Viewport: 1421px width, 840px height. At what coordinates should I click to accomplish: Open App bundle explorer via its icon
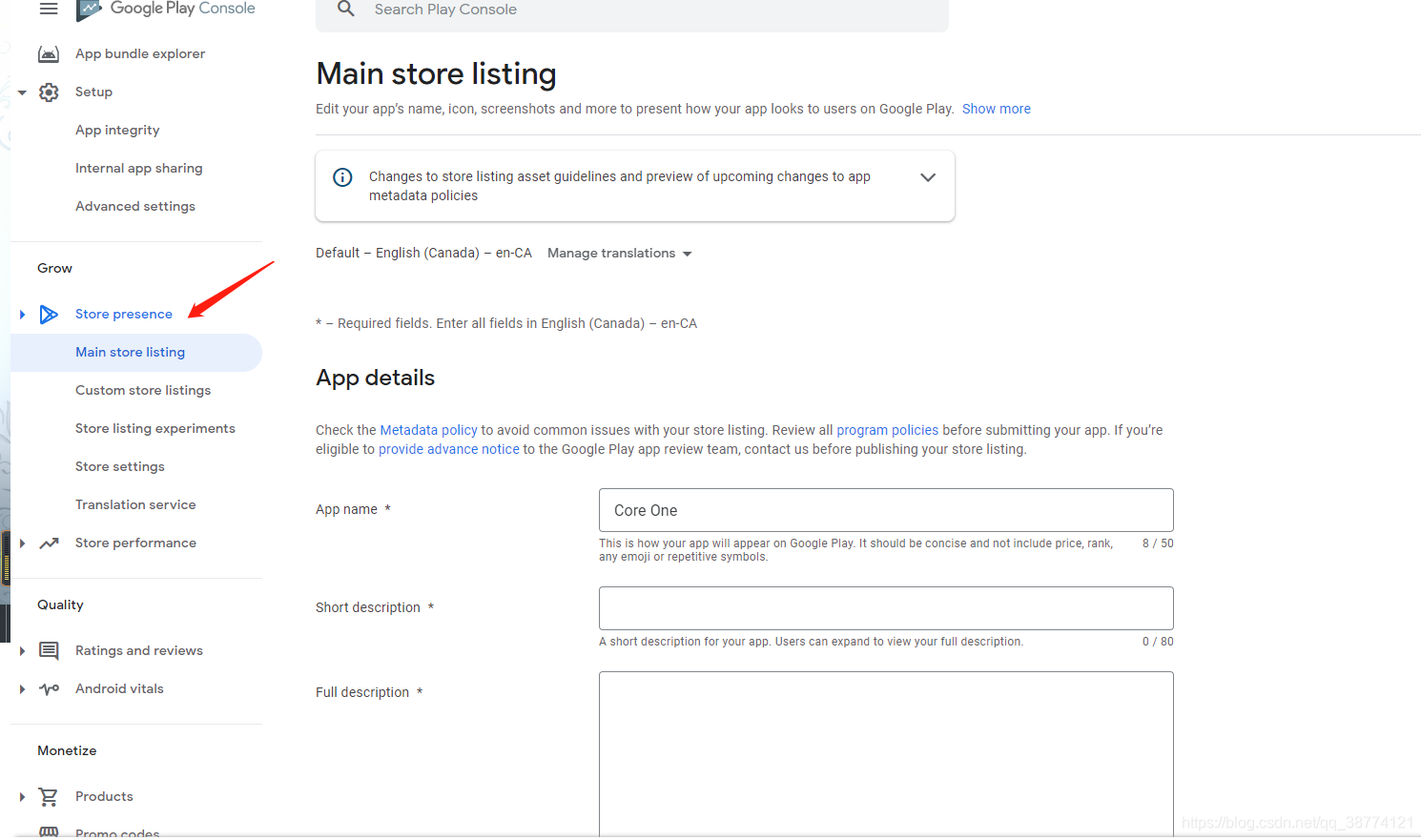[x=49, y=53]
